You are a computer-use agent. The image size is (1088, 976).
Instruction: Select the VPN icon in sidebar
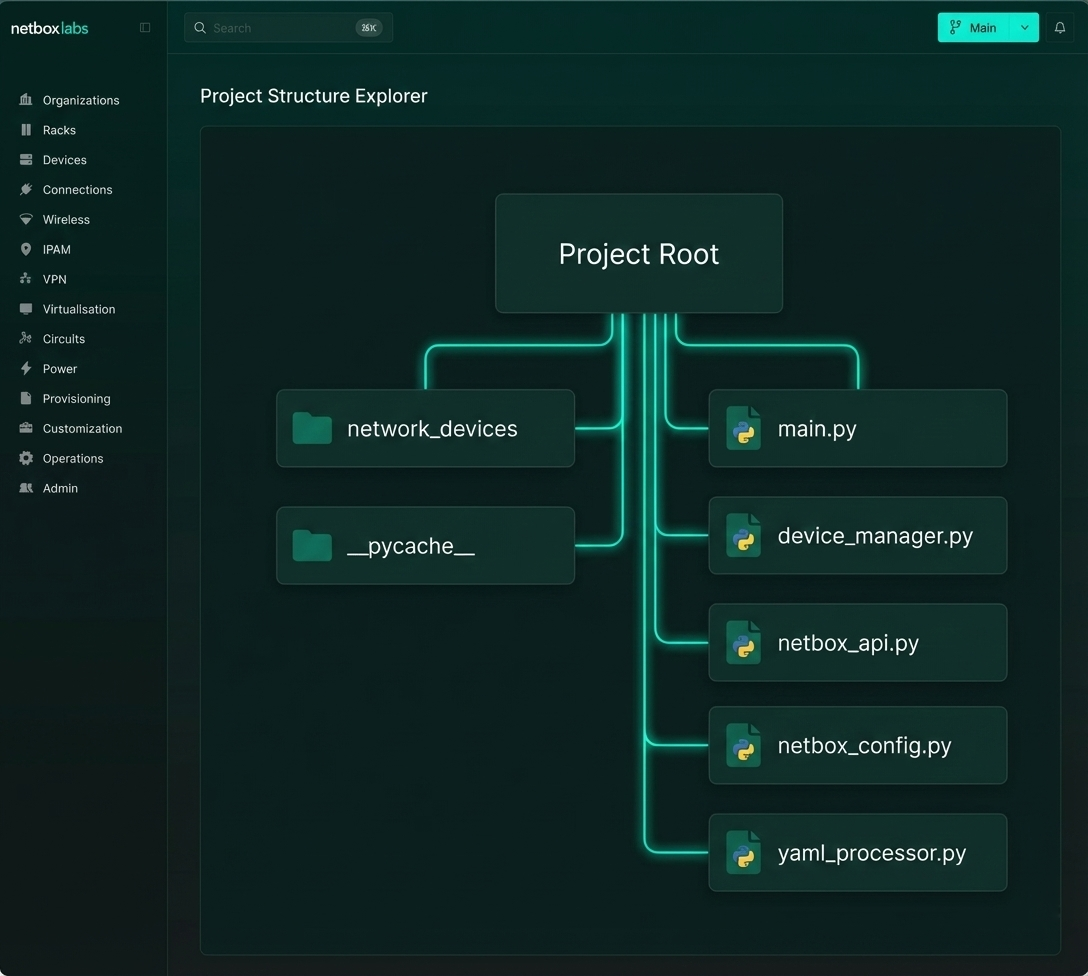[x=25, y=279]
